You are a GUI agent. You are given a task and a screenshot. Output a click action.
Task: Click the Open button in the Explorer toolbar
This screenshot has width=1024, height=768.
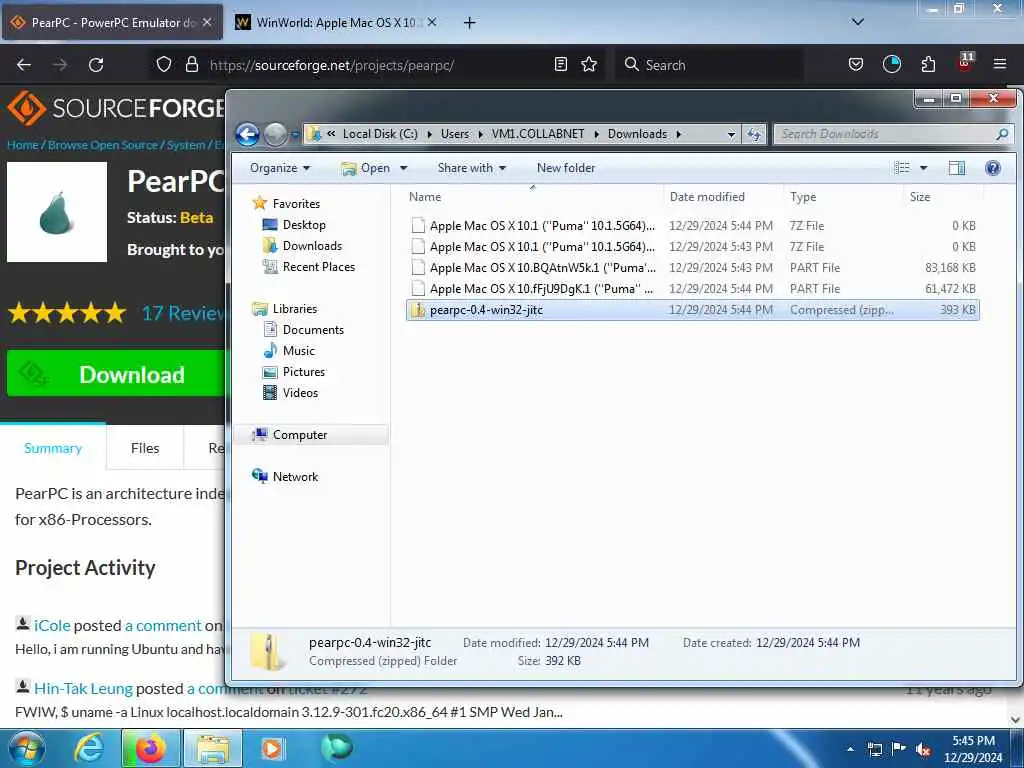pos(366,168)
